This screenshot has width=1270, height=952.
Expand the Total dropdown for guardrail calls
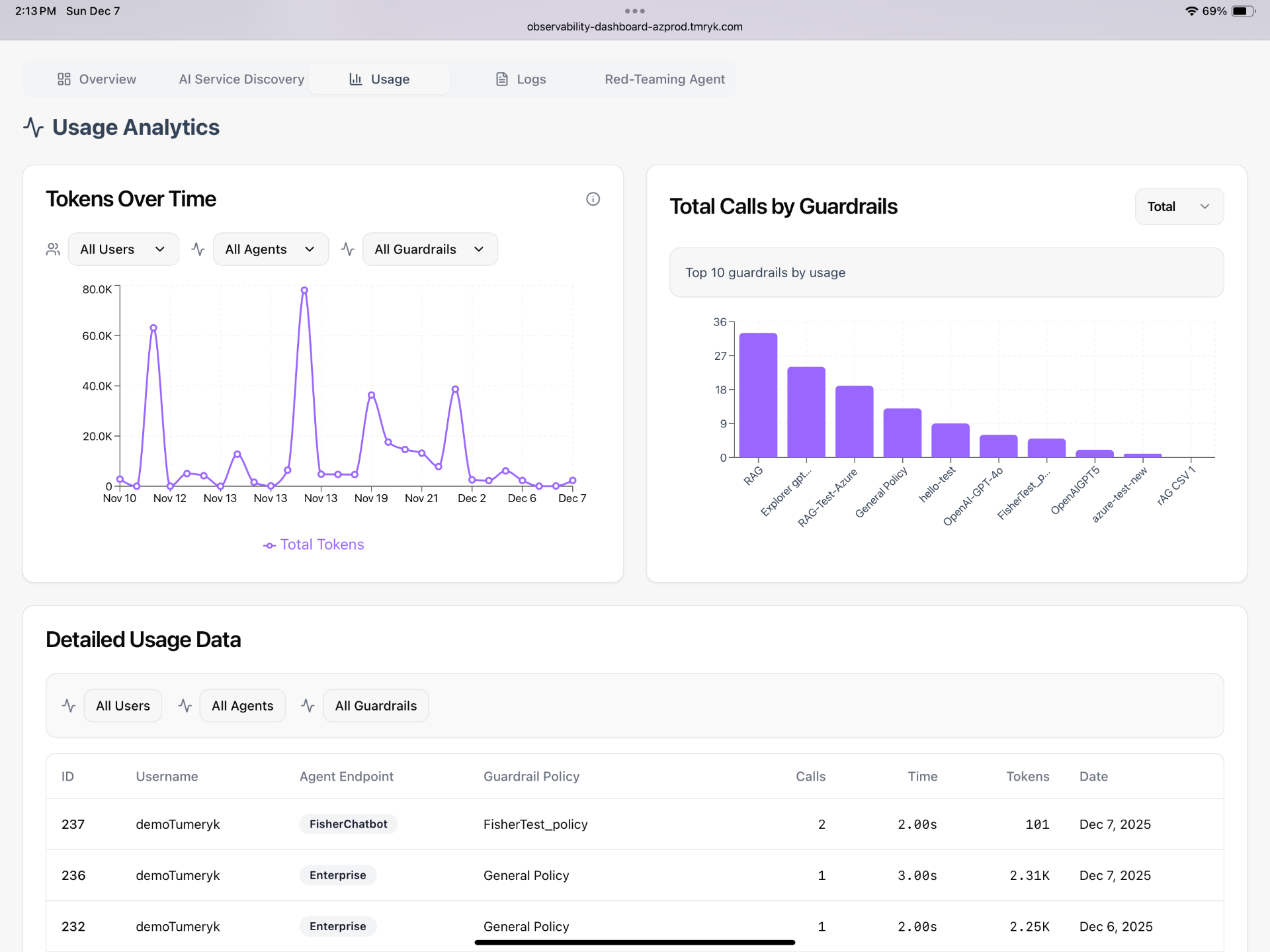point(1179,206)
